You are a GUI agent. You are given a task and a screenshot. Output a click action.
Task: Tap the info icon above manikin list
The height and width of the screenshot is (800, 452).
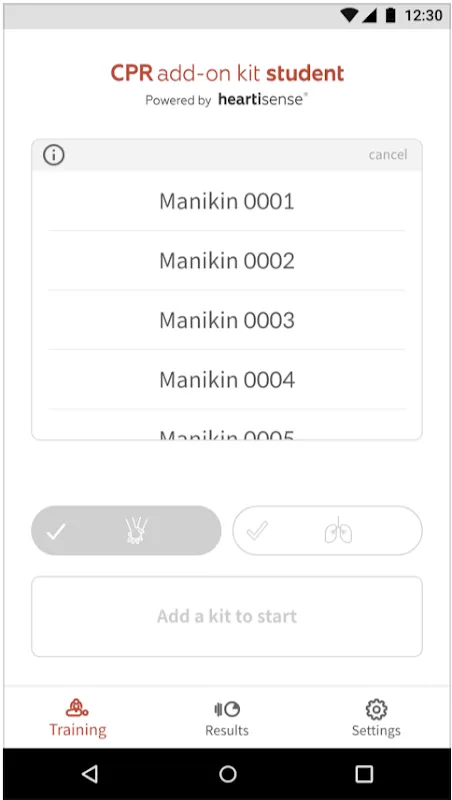(x=54, y=155)
